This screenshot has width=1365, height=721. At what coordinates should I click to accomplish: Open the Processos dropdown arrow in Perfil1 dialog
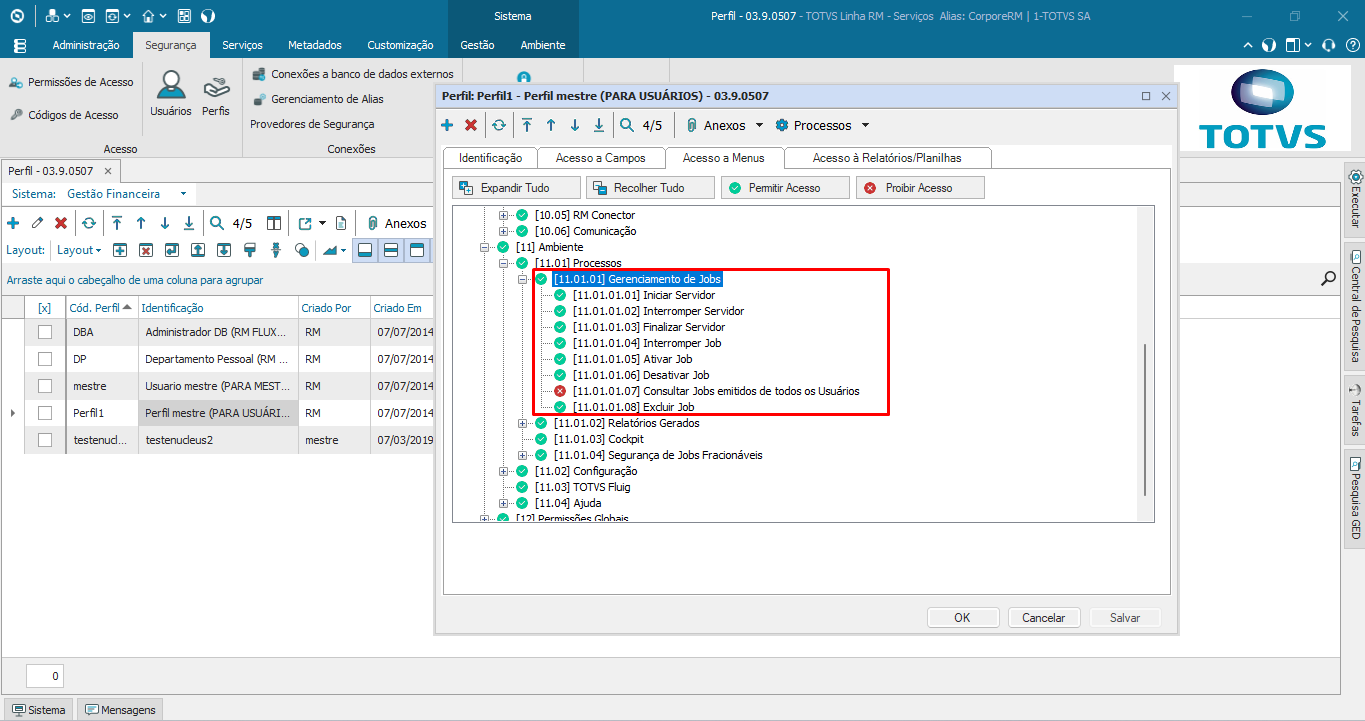(x=865, y=126)
